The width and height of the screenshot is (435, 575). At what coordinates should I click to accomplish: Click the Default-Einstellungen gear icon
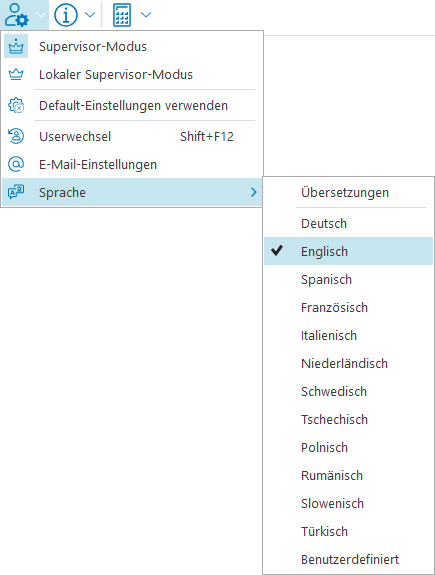click(x=16, y=106)
